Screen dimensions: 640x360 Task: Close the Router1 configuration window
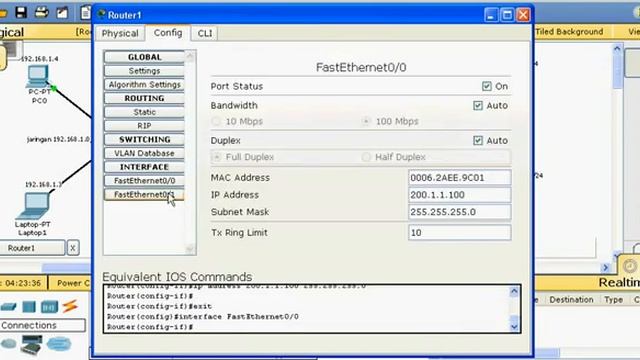523,15
